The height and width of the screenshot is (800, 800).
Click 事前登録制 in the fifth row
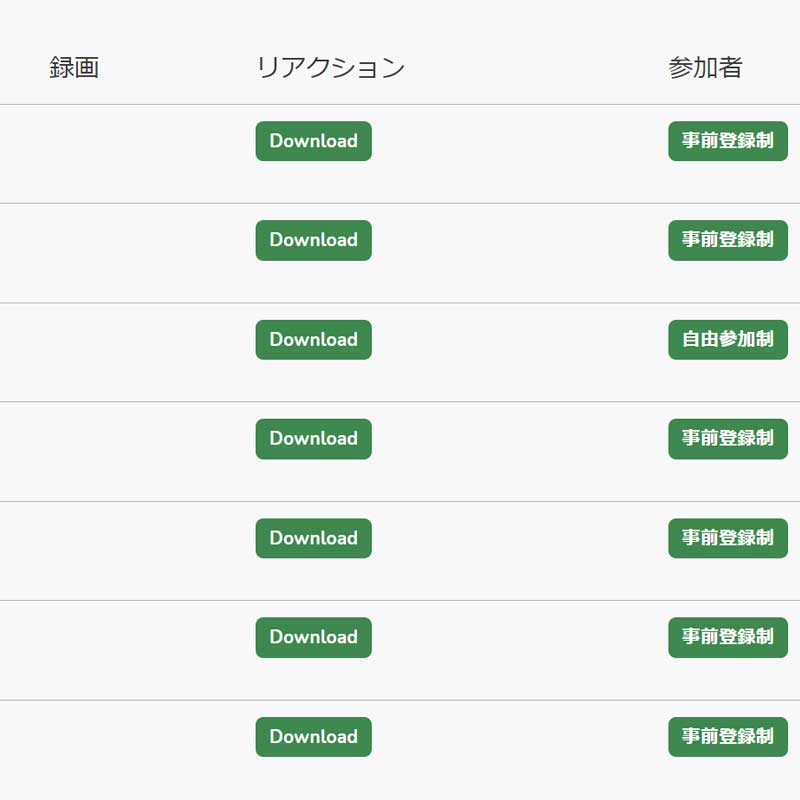(x=727, y=538)
